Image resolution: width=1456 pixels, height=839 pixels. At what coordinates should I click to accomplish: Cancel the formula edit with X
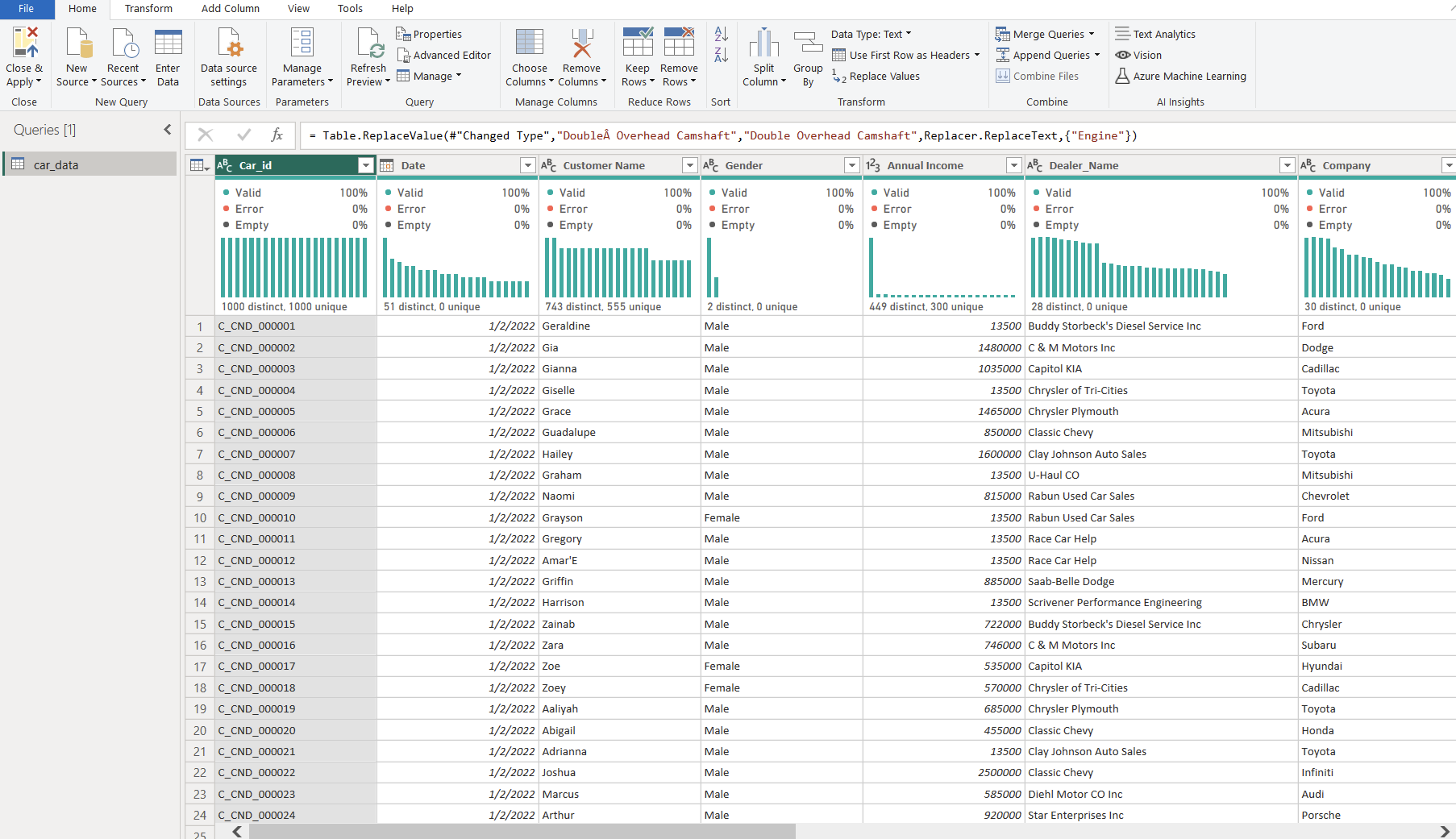point(206,135)
